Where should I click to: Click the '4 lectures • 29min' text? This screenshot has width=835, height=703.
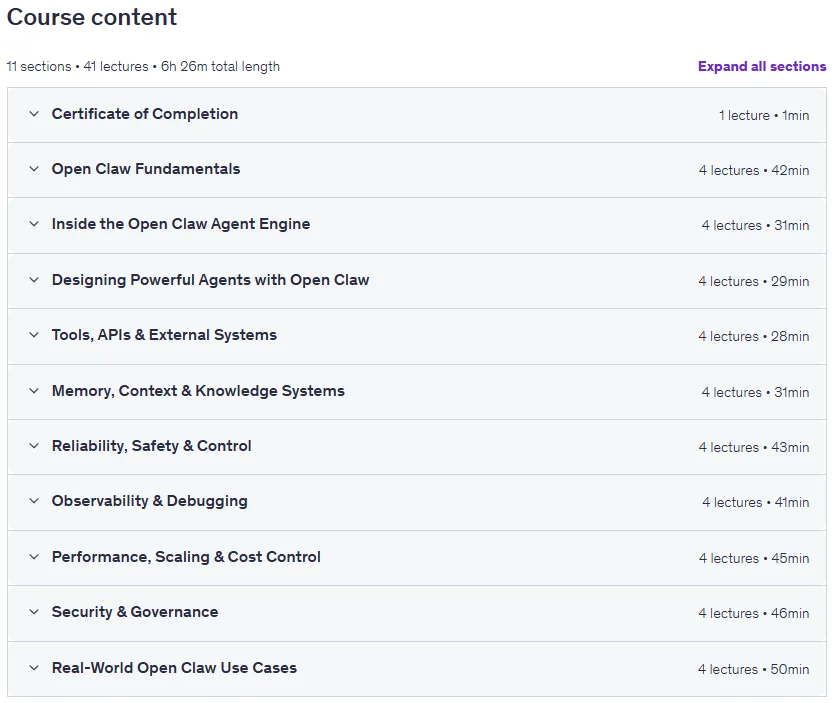click(x=754, y=281)
